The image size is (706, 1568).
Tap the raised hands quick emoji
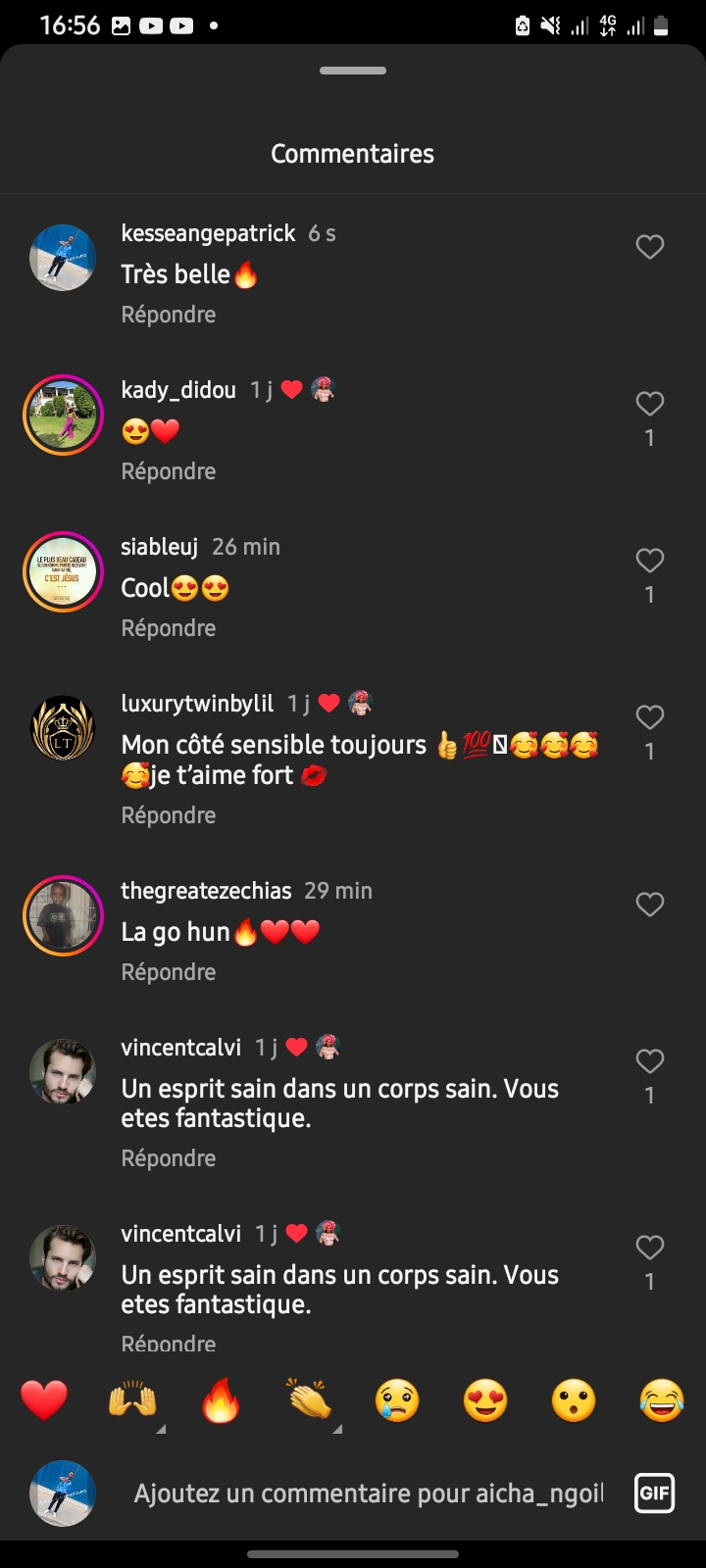(x=132, y=1400)
